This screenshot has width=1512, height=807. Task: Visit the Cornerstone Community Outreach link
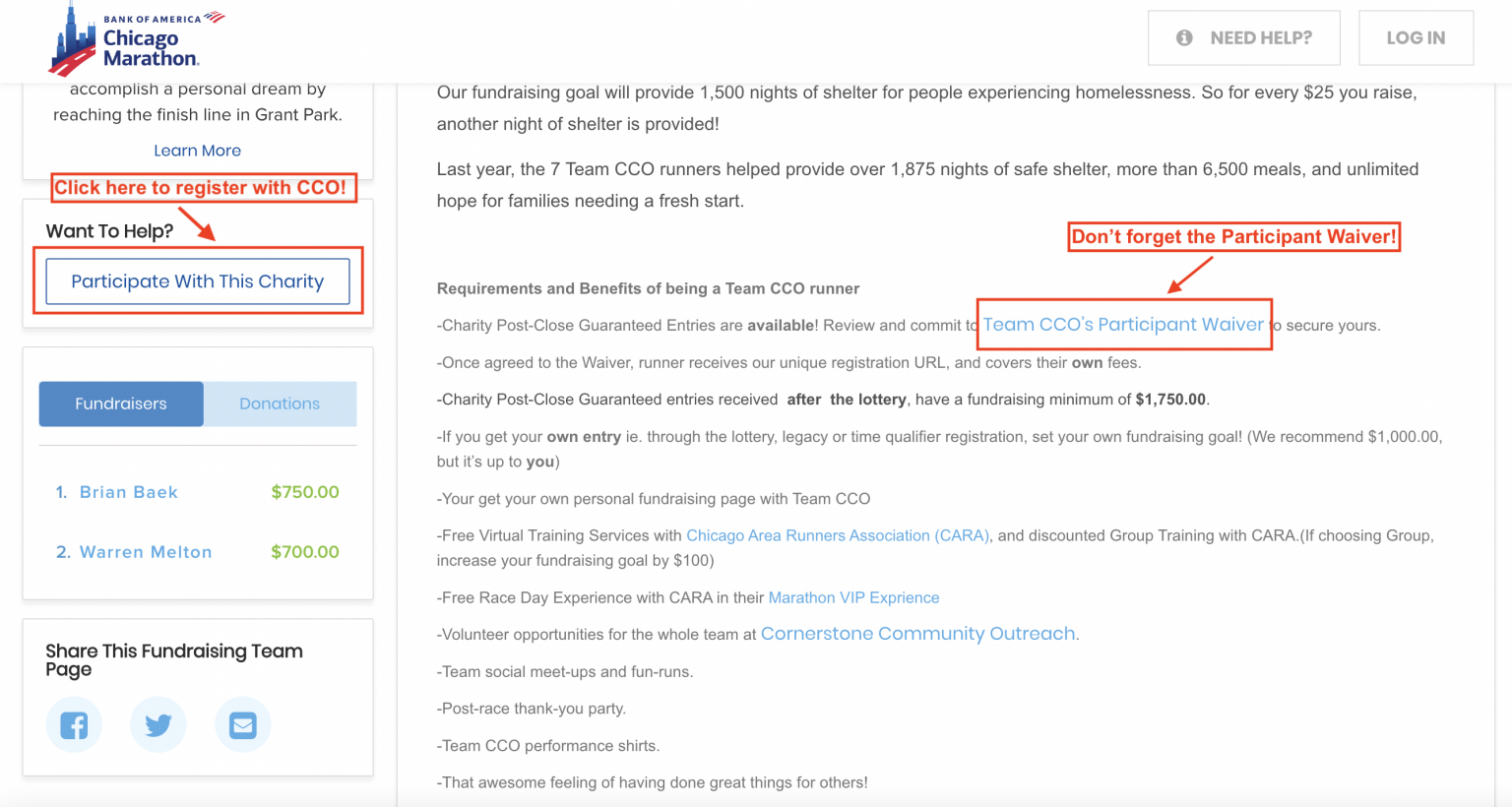[x=918, y=634]
